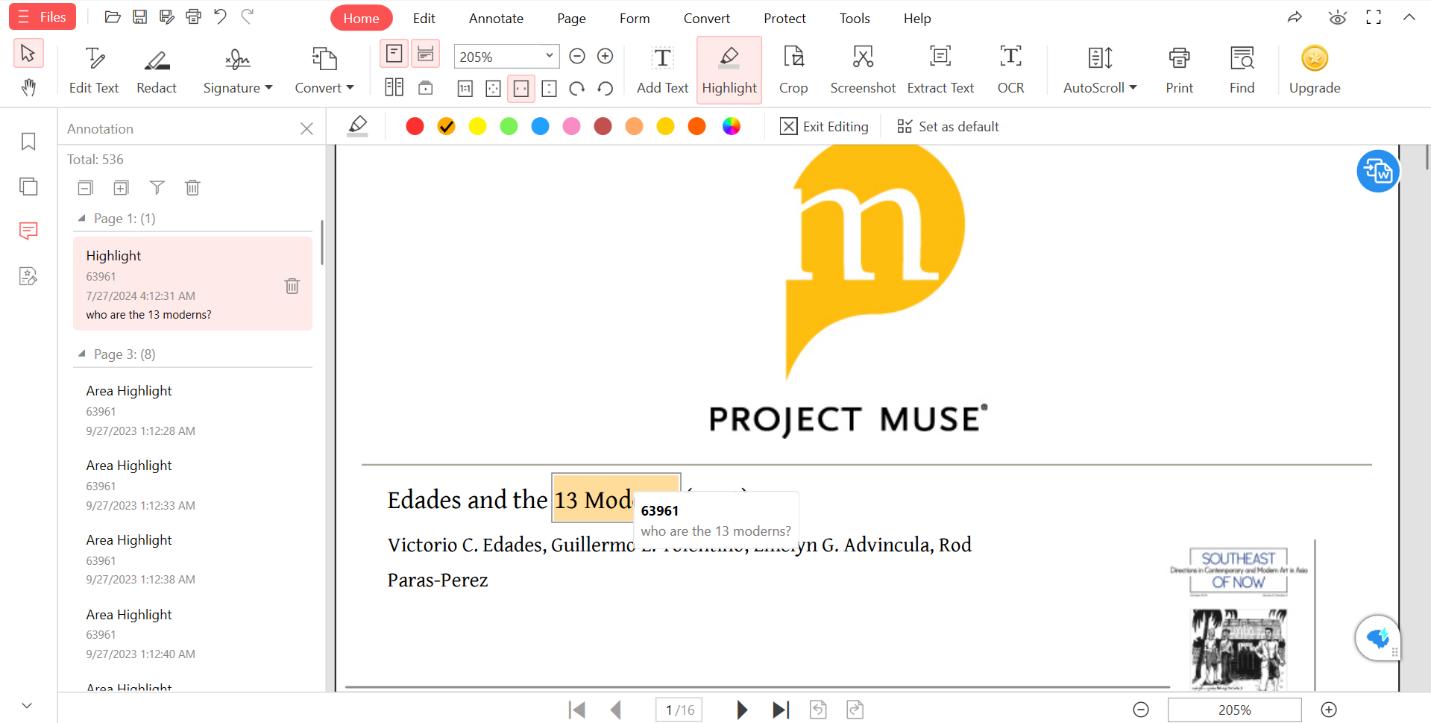1431x723 pixels.
Task: Click the zoom in plus in the ribbon
Action: [605, 57]
